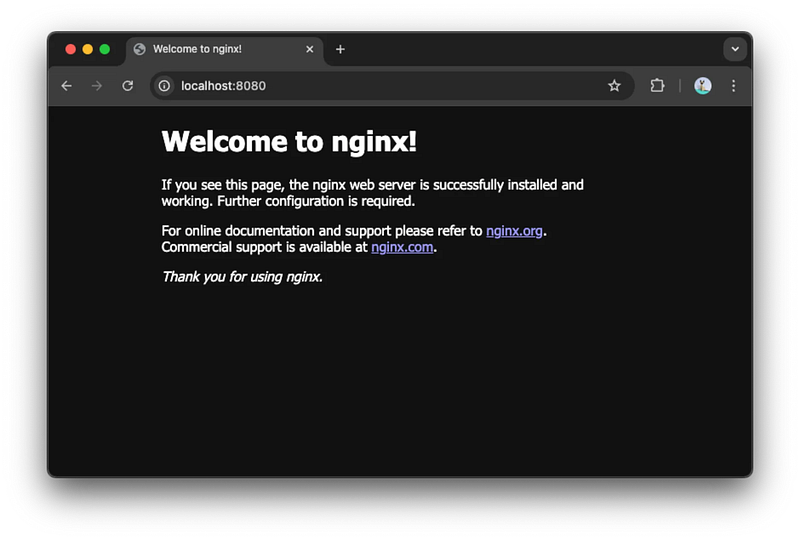Screen dimensions: 800x540
Task: Open a new tab with plus button
Action: [x=340, y=49]
